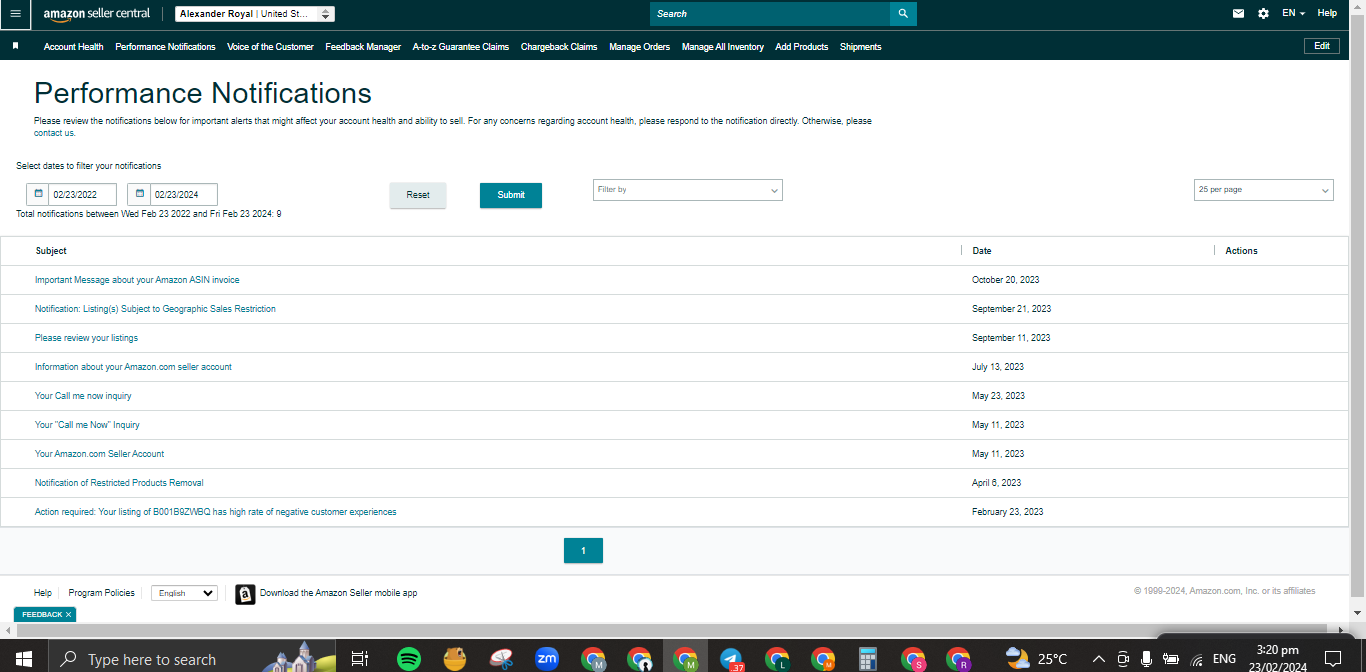Image resolution: width=1366 pixels, height=672 pixels.
Task: Click the microphone tray icon
Action: click(1145, 659)
